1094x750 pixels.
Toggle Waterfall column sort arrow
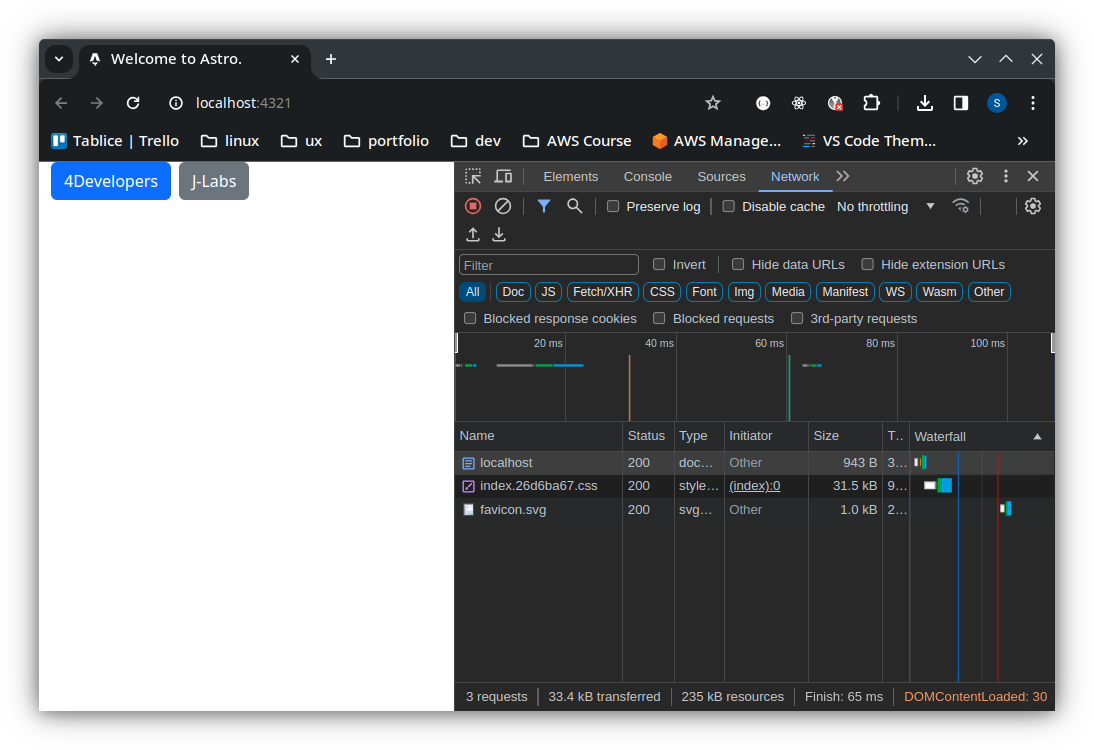1037,437
